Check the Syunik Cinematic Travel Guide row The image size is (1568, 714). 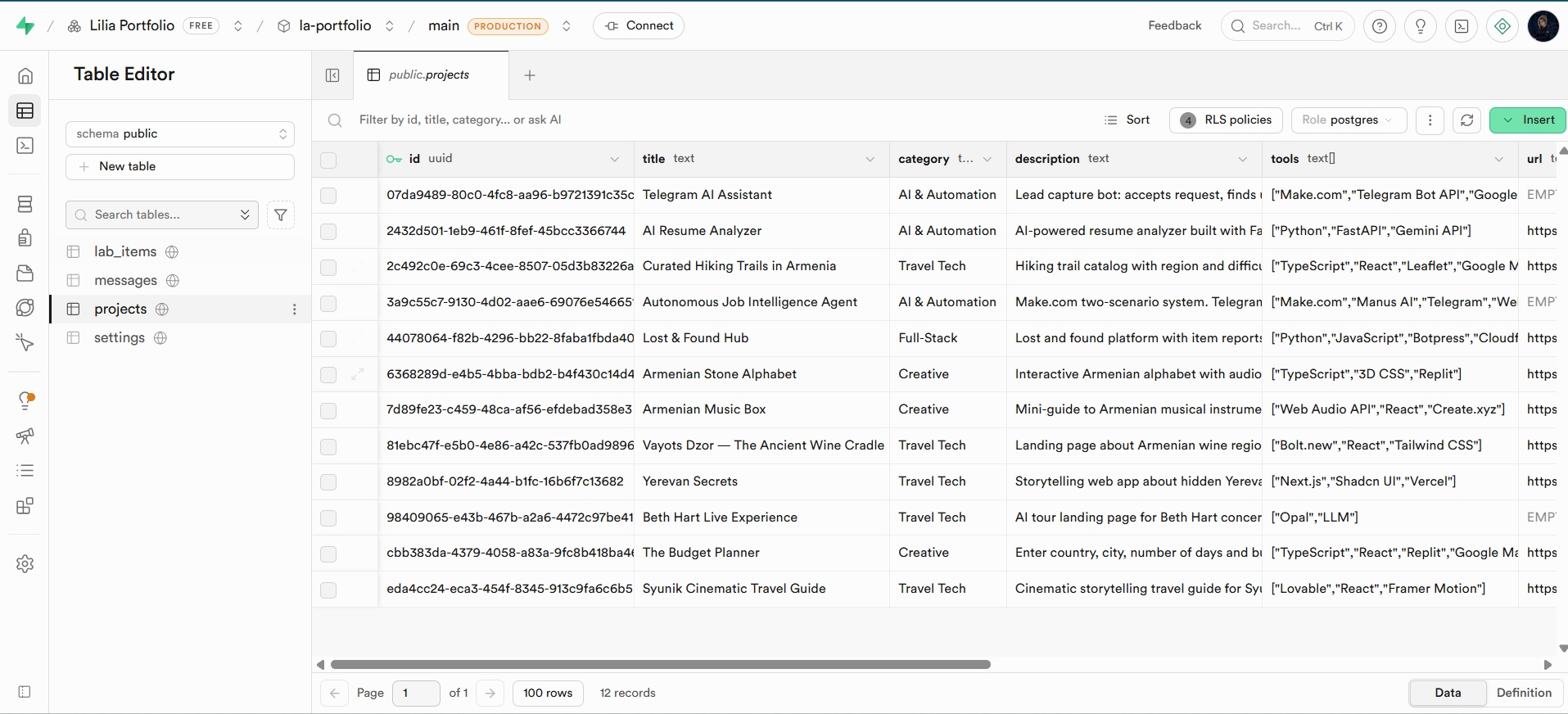(x=328, y=590)
